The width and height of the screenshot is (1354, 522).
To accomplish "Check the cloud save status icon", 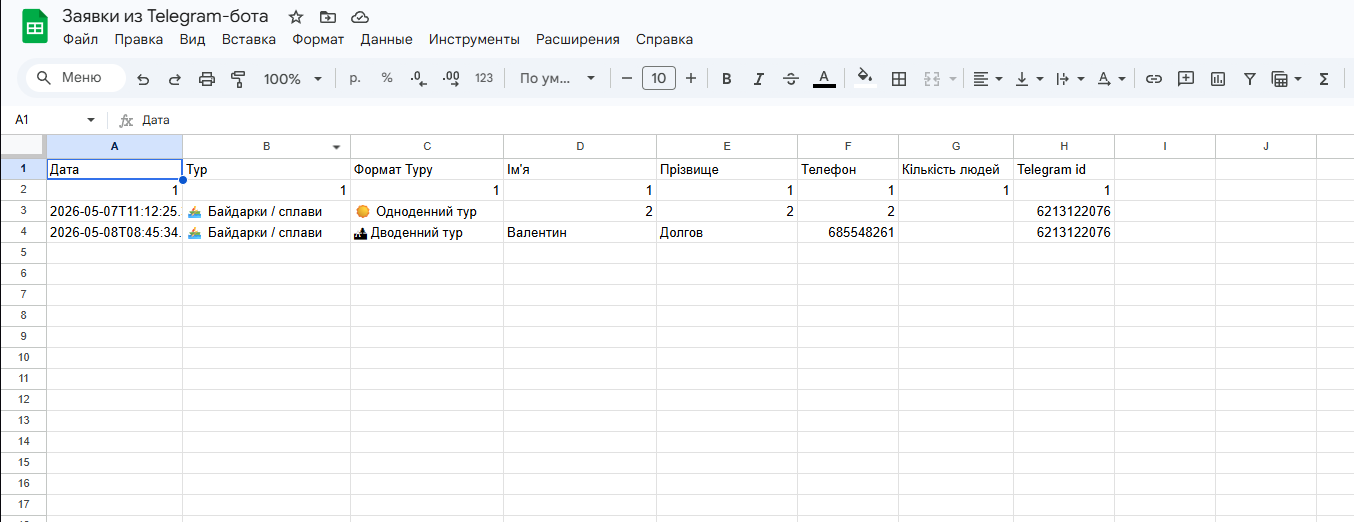I will tap(360, 17).
